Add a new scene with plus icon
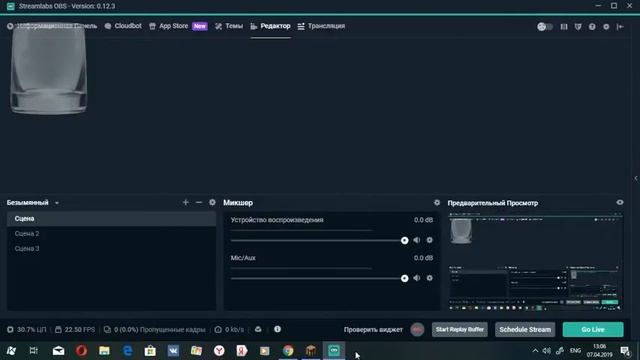640x360 pixels. [x=186, y=202]
